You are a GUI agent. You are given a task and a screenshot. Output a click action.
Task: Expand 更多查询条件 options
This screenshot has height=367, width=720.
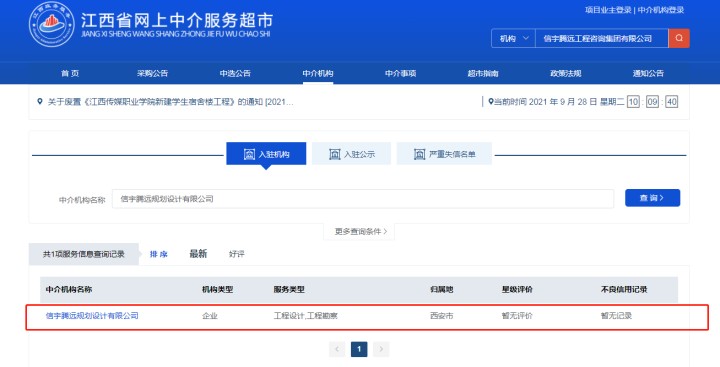(360, 231)
